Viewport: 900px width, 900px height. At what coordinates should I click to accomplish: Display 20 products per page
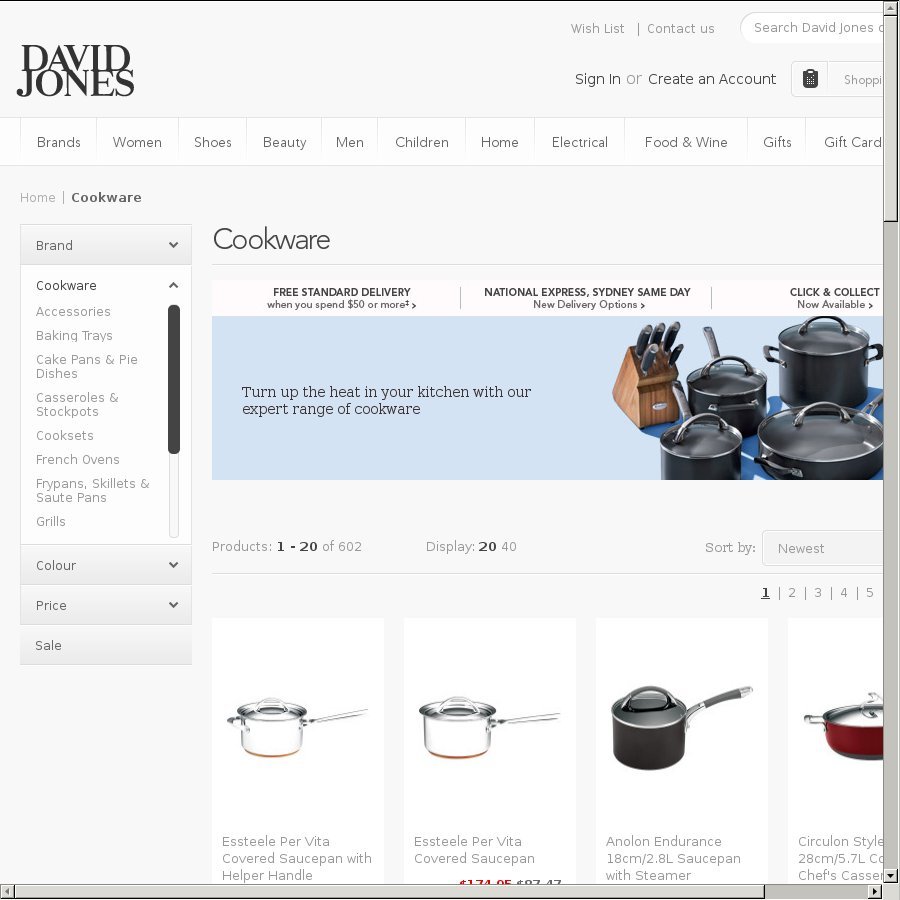point(487,546)
